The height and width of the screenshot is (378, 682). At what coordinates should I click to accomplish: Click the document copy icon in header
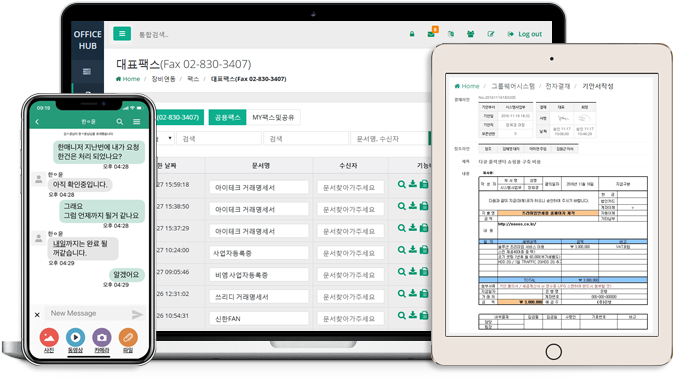click(451, 34)
